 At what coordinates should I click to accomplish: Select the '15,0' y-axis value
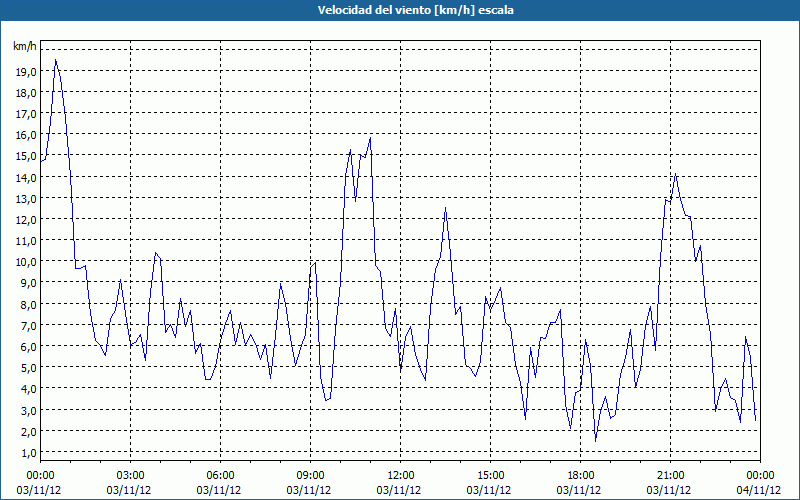(26, 156)
